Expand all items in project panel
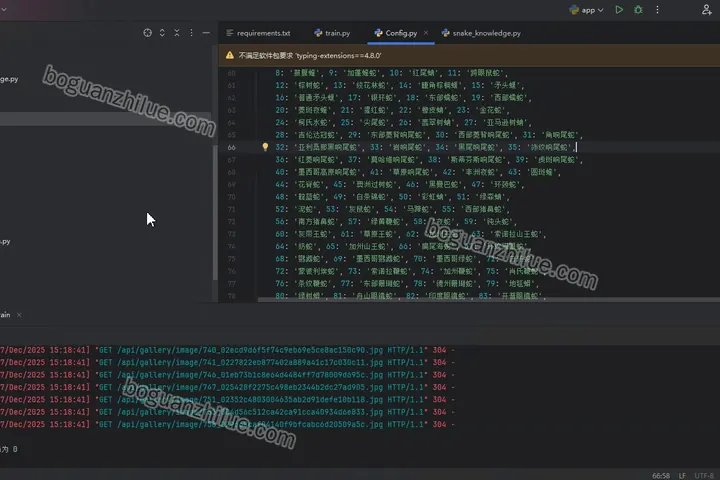Viewport: 720px width, 480px height. [162, 33]
